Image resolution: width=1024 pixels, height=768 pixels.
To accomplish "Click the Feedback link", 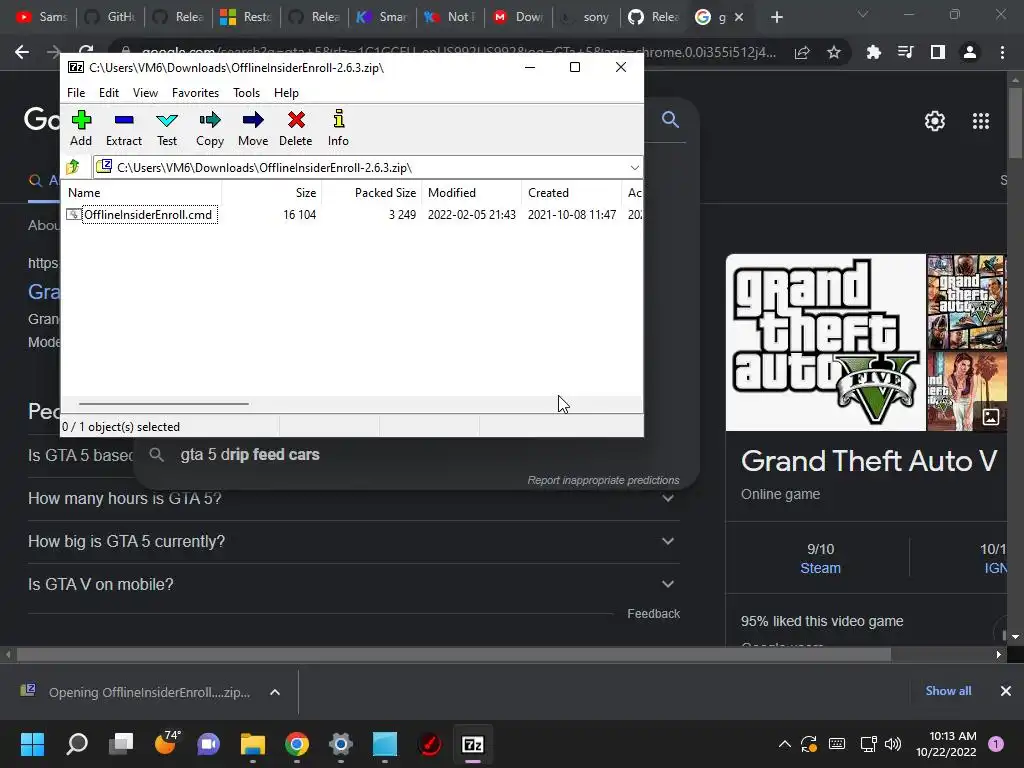I will click(653, 614).
